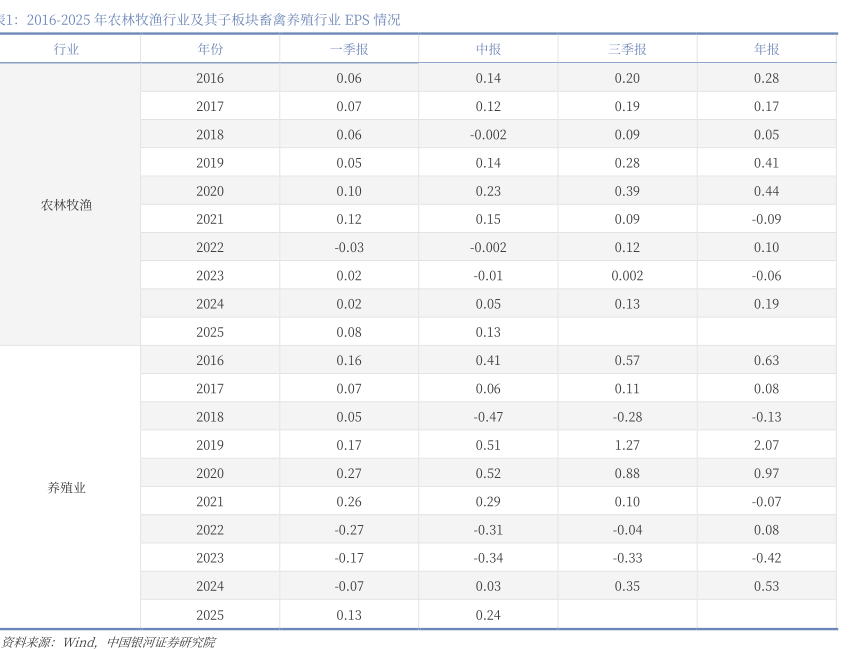Click the -0.47 mid-year report value
This screenshot has width=855, height=649.
click(x=488, y=417)
